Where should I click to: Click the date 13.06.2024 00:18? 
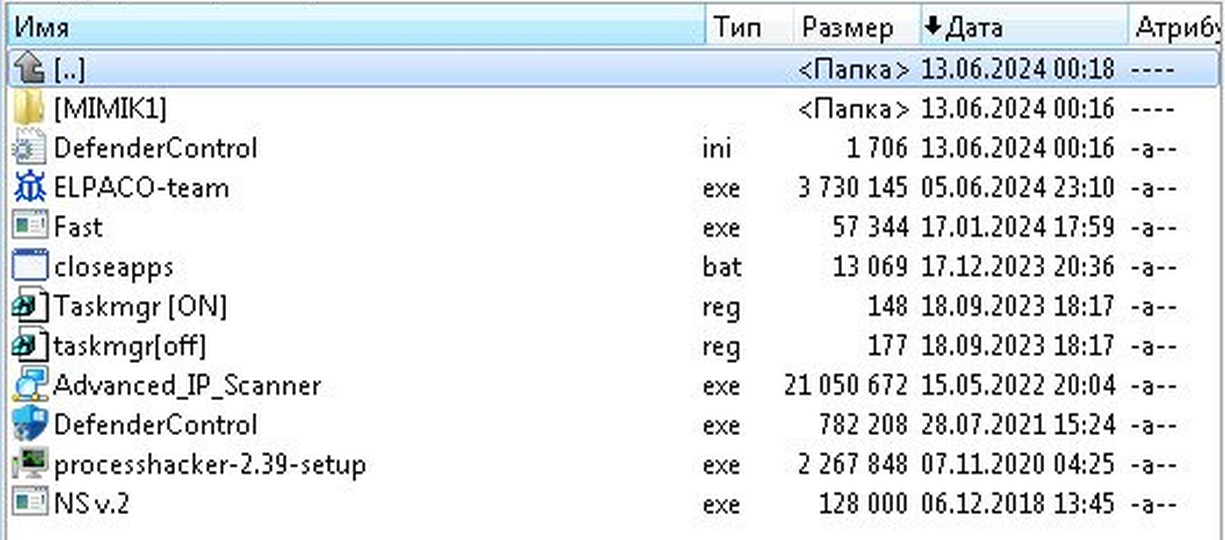[x=1017, y=69]
